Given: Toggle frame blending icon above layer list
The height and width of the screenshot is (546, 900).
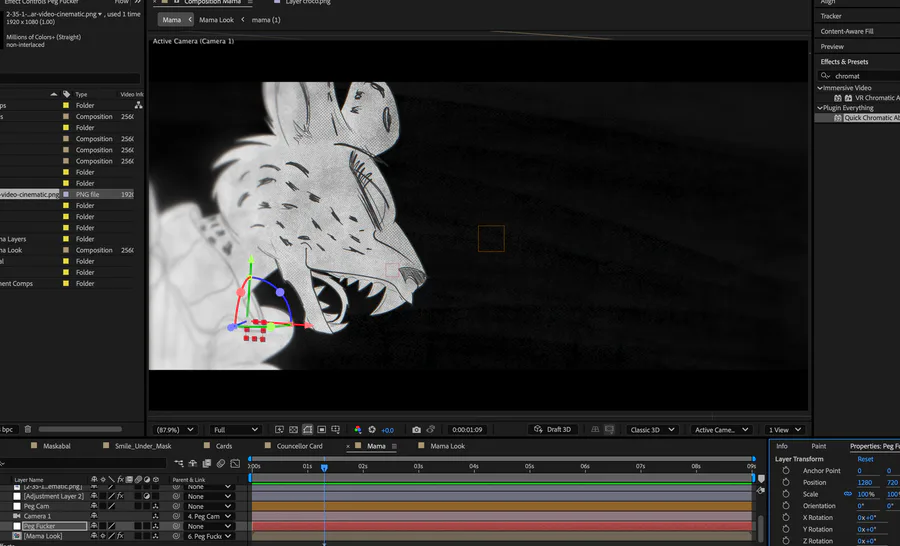Looking at the screenshot, I should tap(207, 463).
